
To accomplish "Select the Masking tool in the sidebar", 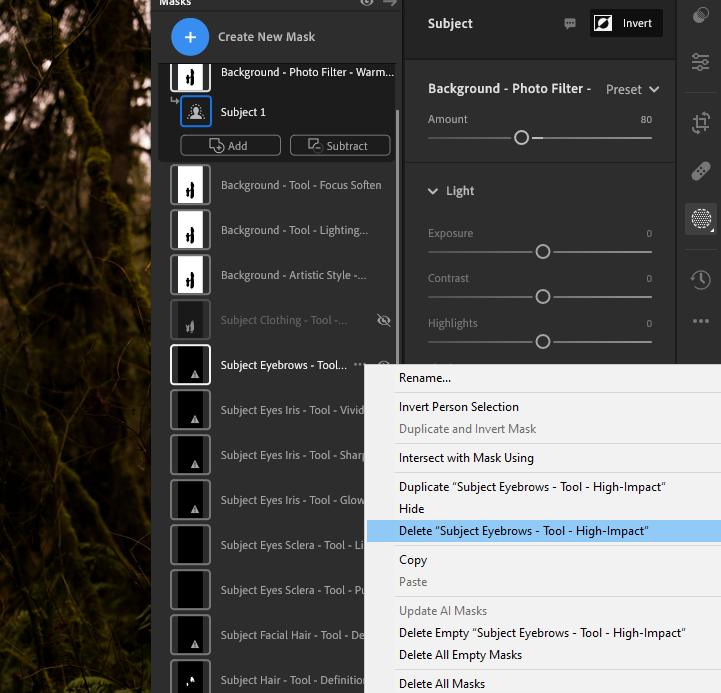I will [700, 218].
